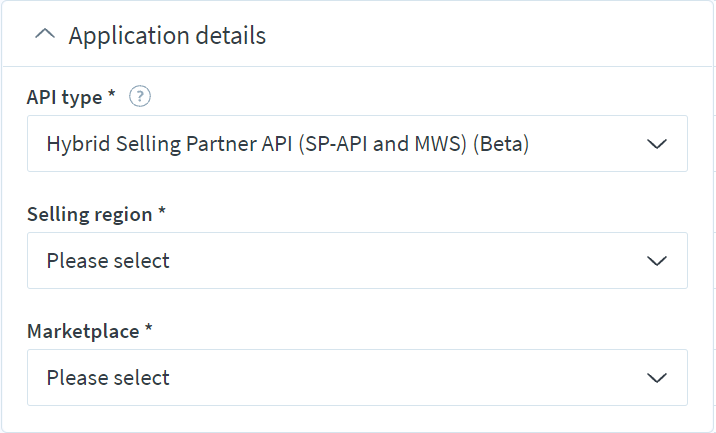Click the API type field label
Screen dimensions: 716x433
pos(64,97)
